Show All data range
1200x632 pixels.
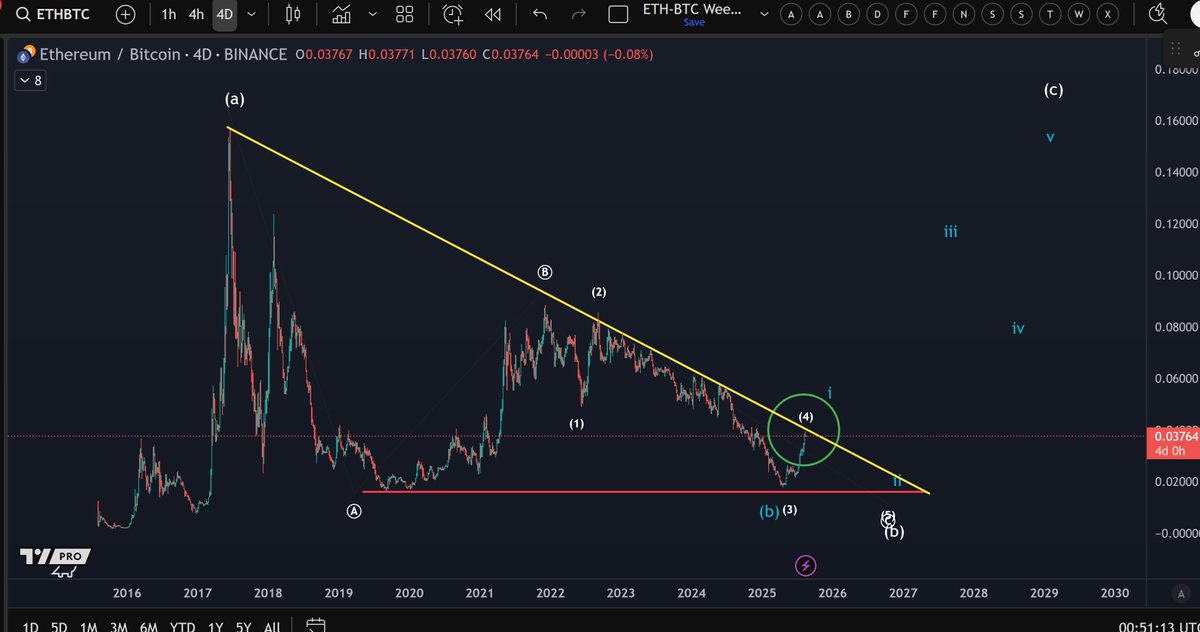coord(271,626)
